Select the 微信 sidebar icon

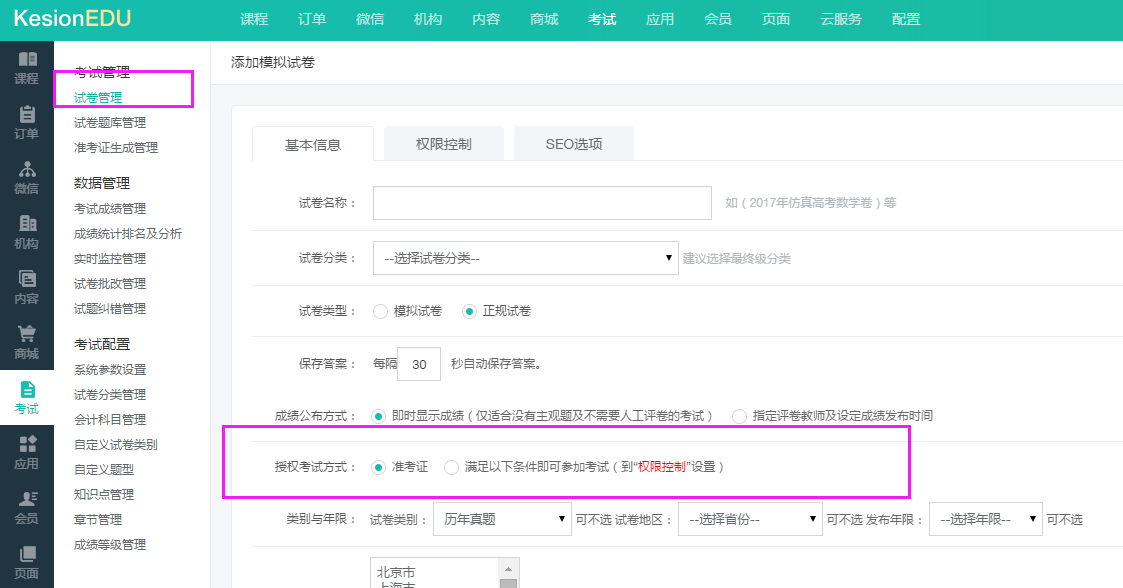point(27,170)
